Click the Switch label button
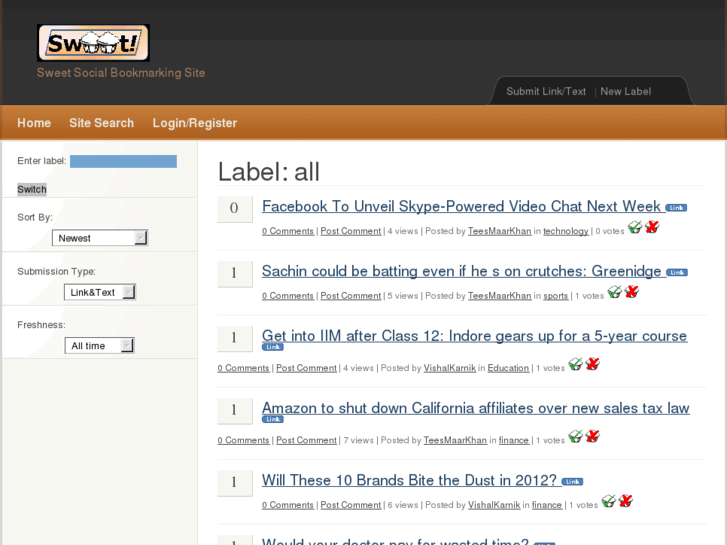The height and width of the screenshot is (545, 727). click(32, 189)
